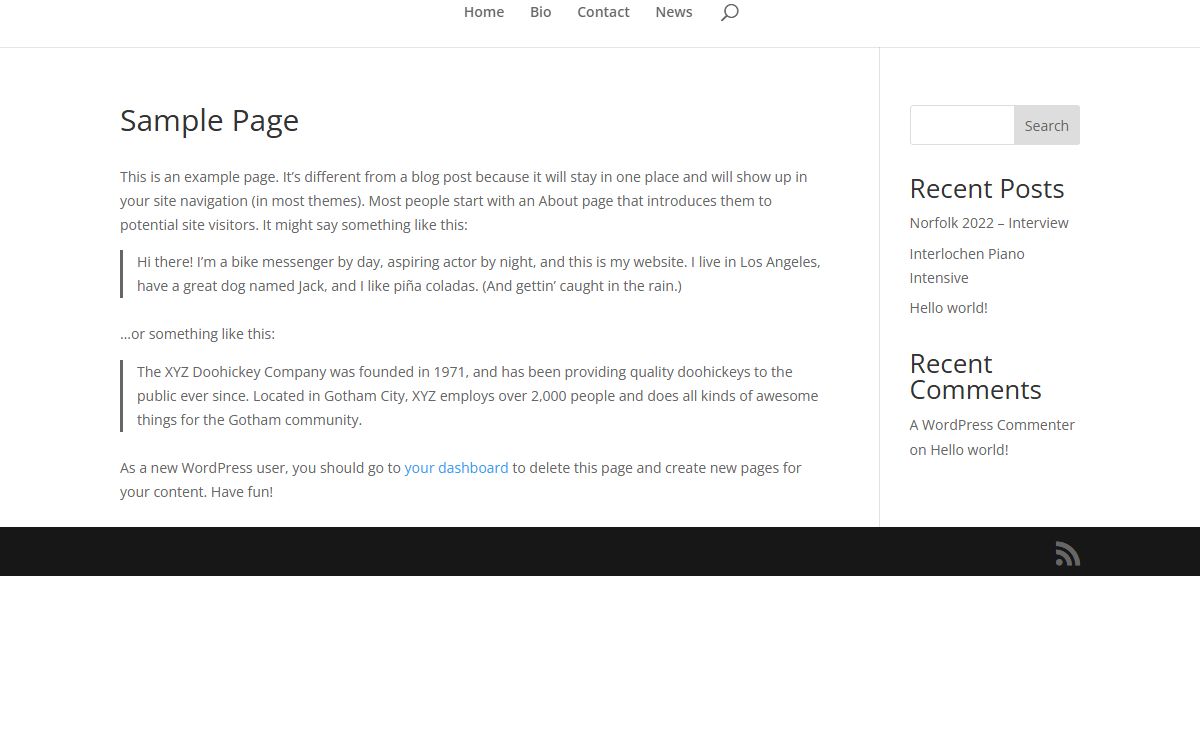
Task: Open the Bio page from navigation
Action: point(540,12)
